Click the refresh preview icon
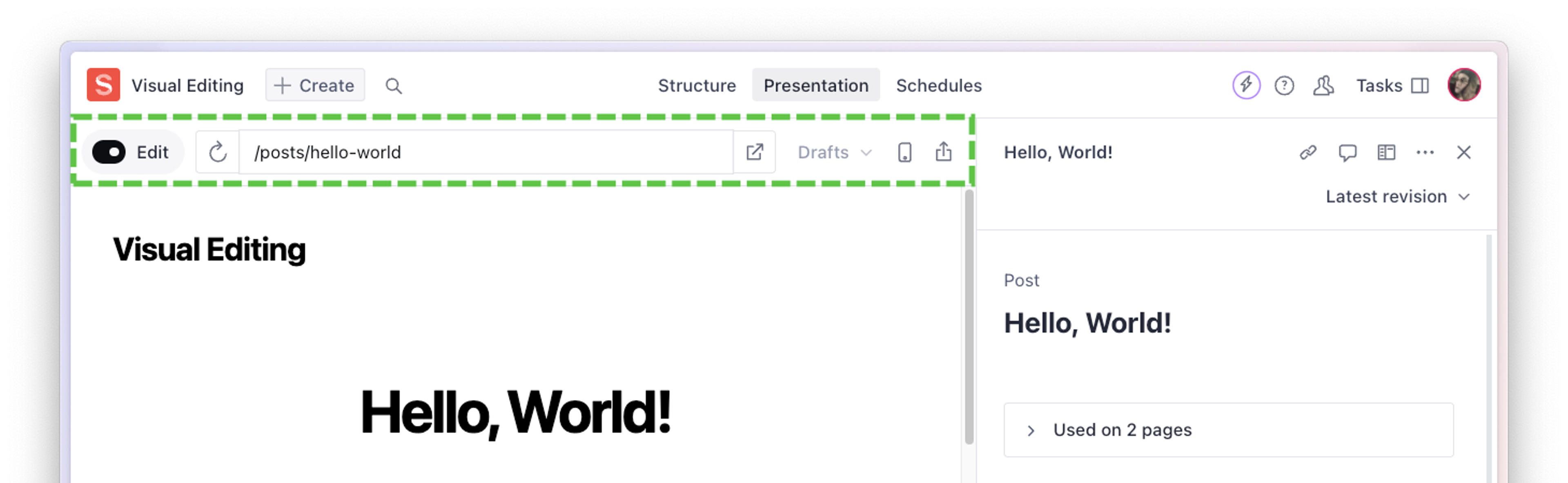 click(x=217, y=152)
